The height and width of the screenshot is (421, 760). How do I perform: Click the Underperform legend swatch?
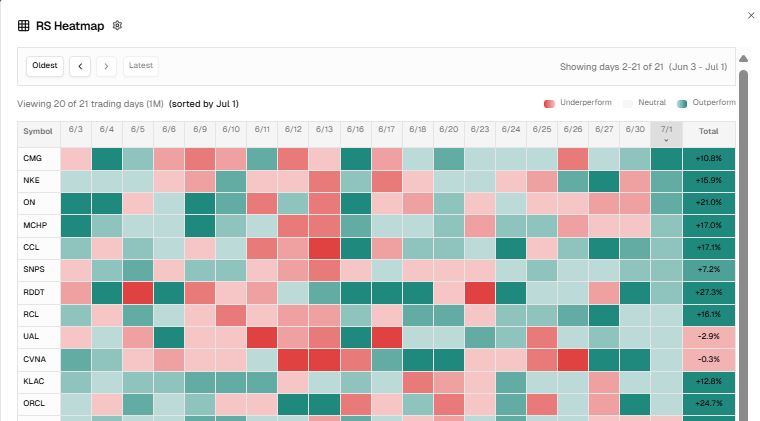point(549,104)
